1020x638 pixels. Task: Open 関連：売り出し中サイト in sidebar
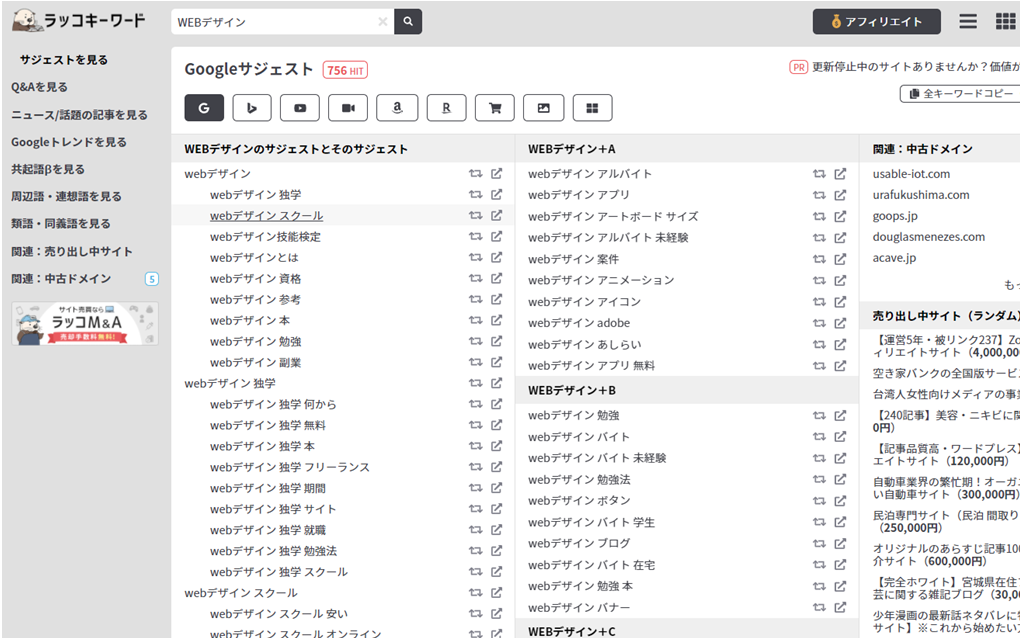[72, 252]
